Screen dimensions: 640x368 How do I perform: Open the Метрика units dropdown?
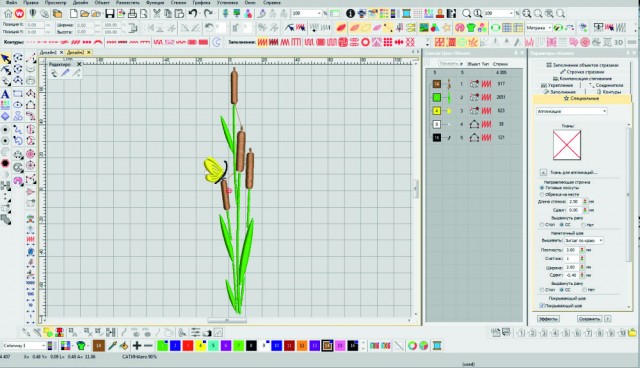point(538,28)
